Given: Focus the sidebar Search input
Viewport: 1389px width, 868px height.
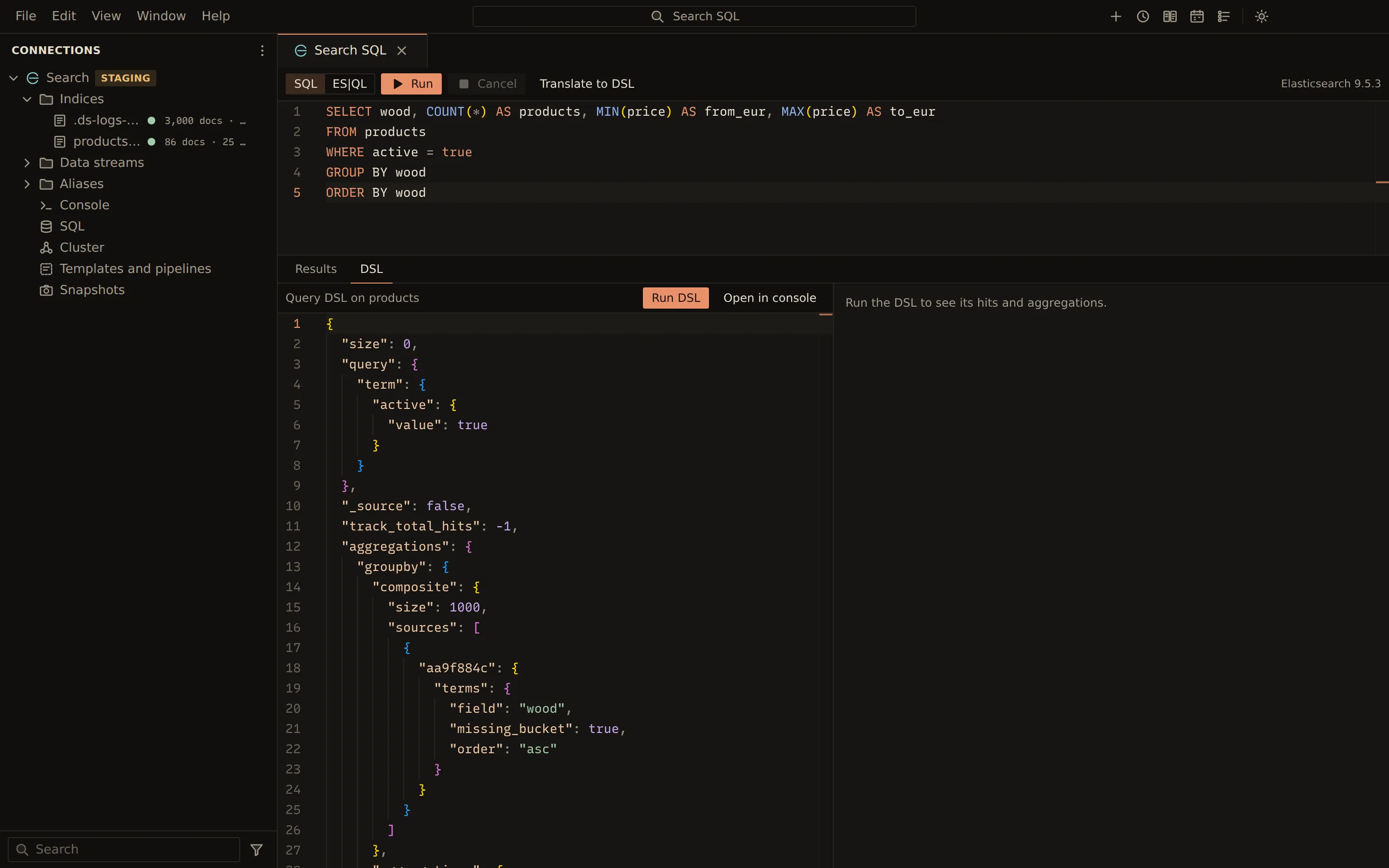Looking at the screenshot, I should [124, 849].
